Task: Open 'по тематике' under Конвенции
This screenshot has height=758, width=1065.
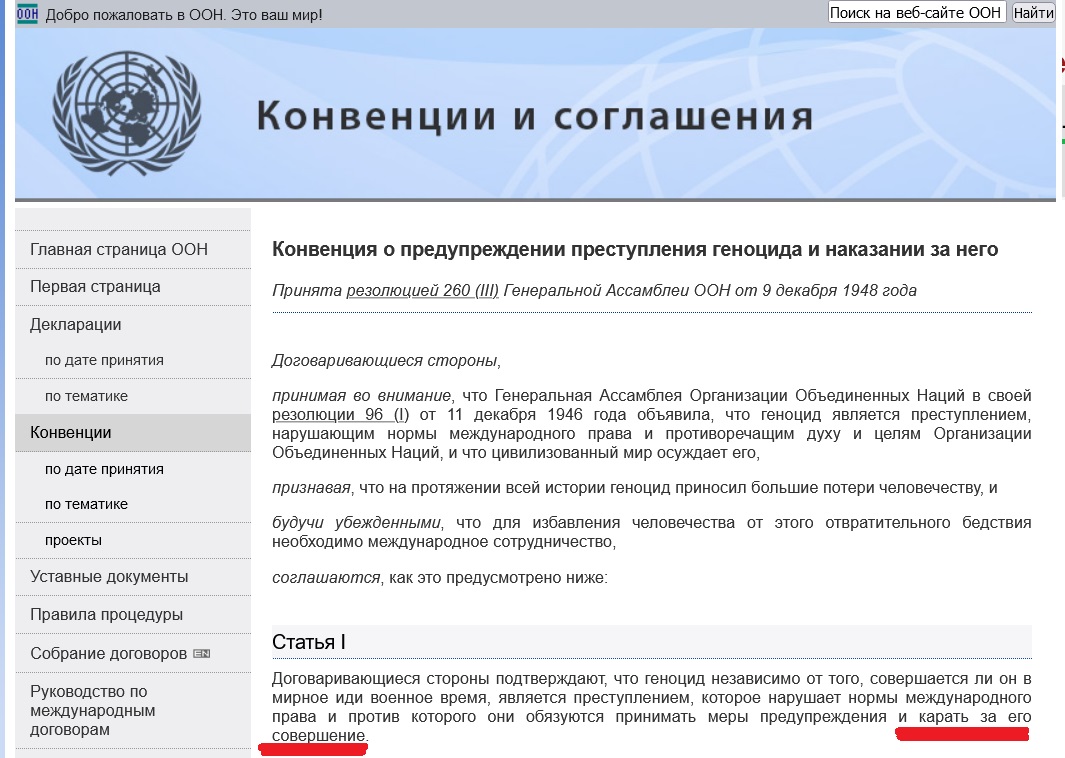Action: 86,504
